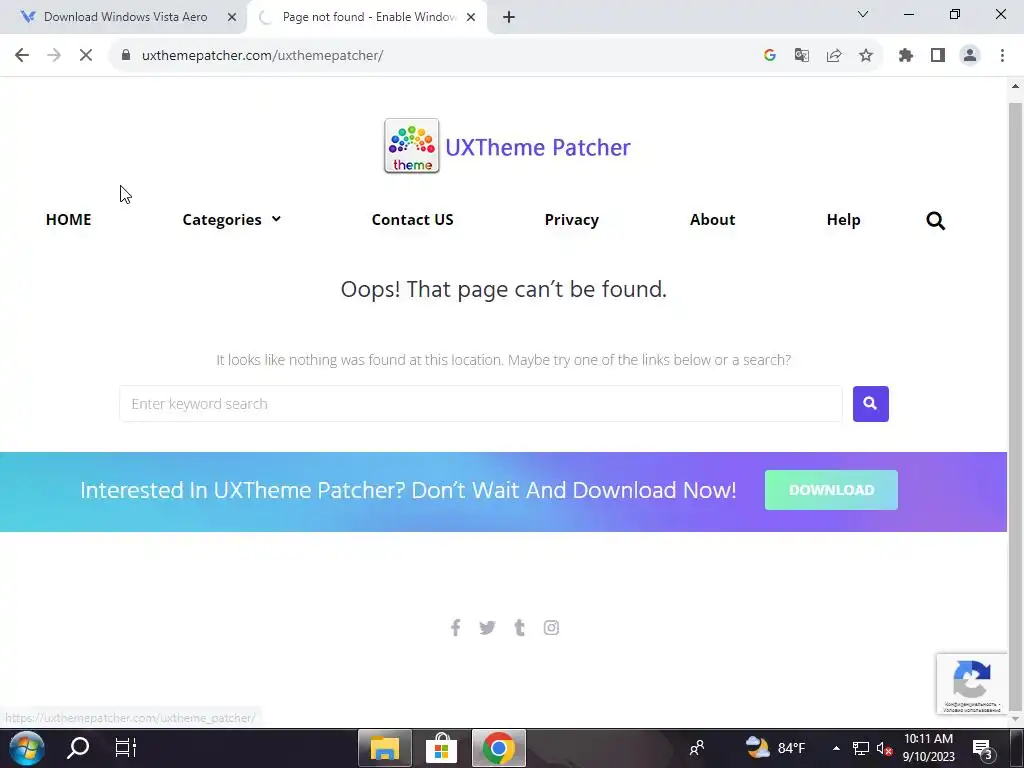Click the muted volume tray icon

click(884, 748)
